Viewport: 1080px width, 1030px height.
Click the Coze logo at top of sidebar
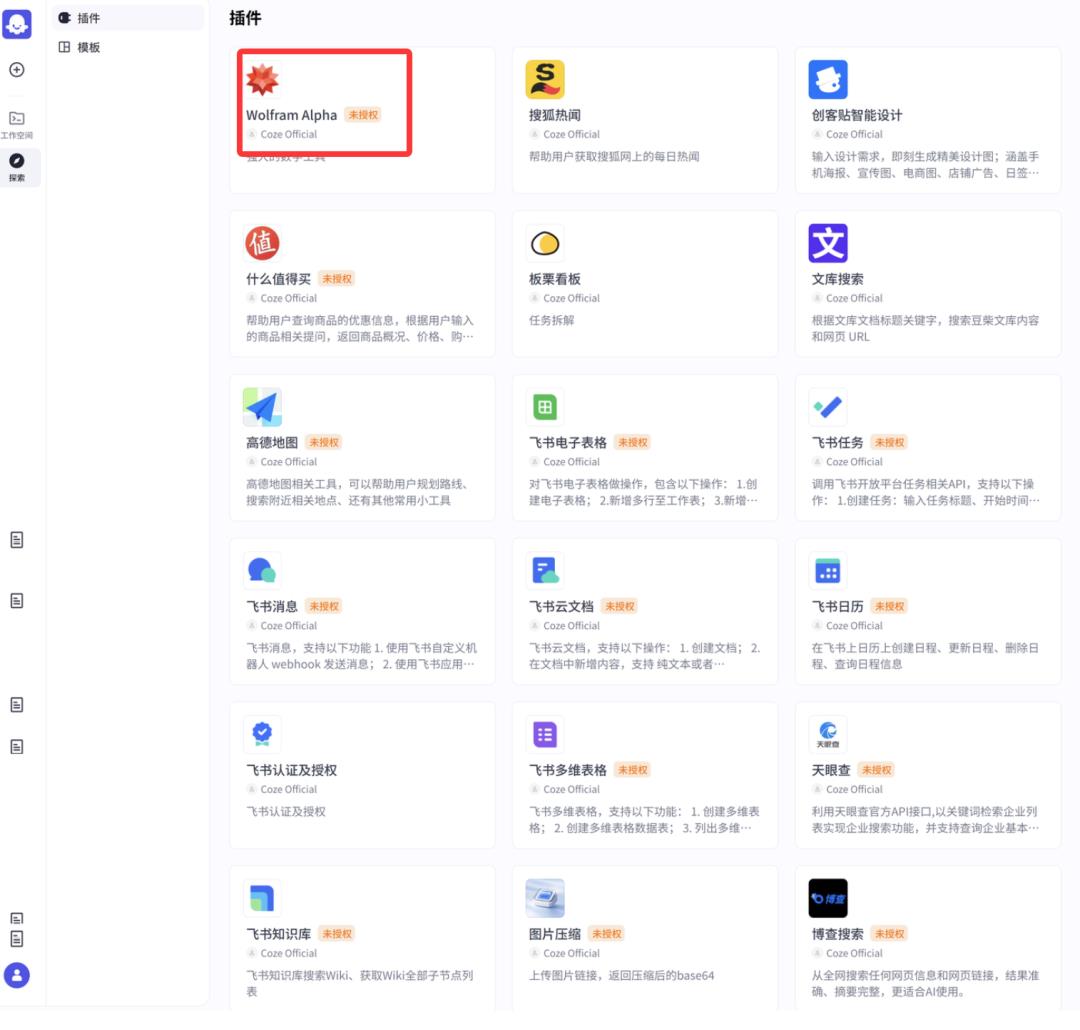coord(17,23)
